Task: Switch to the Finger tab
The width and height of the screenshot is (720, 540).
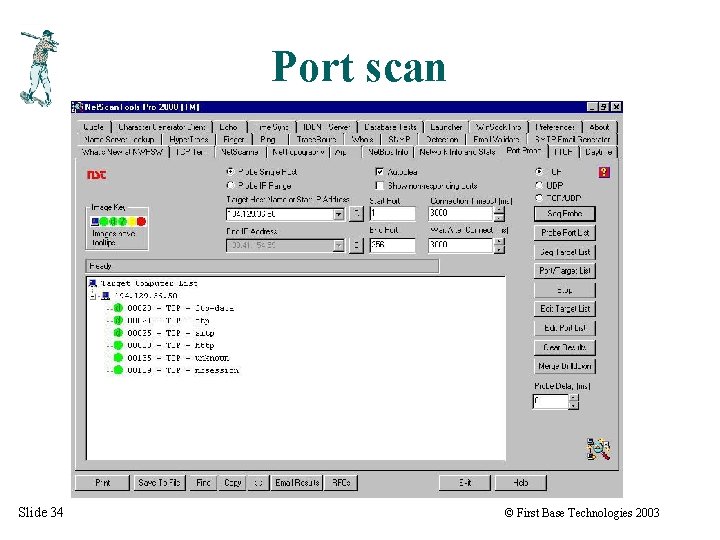Action: (233, 139)
